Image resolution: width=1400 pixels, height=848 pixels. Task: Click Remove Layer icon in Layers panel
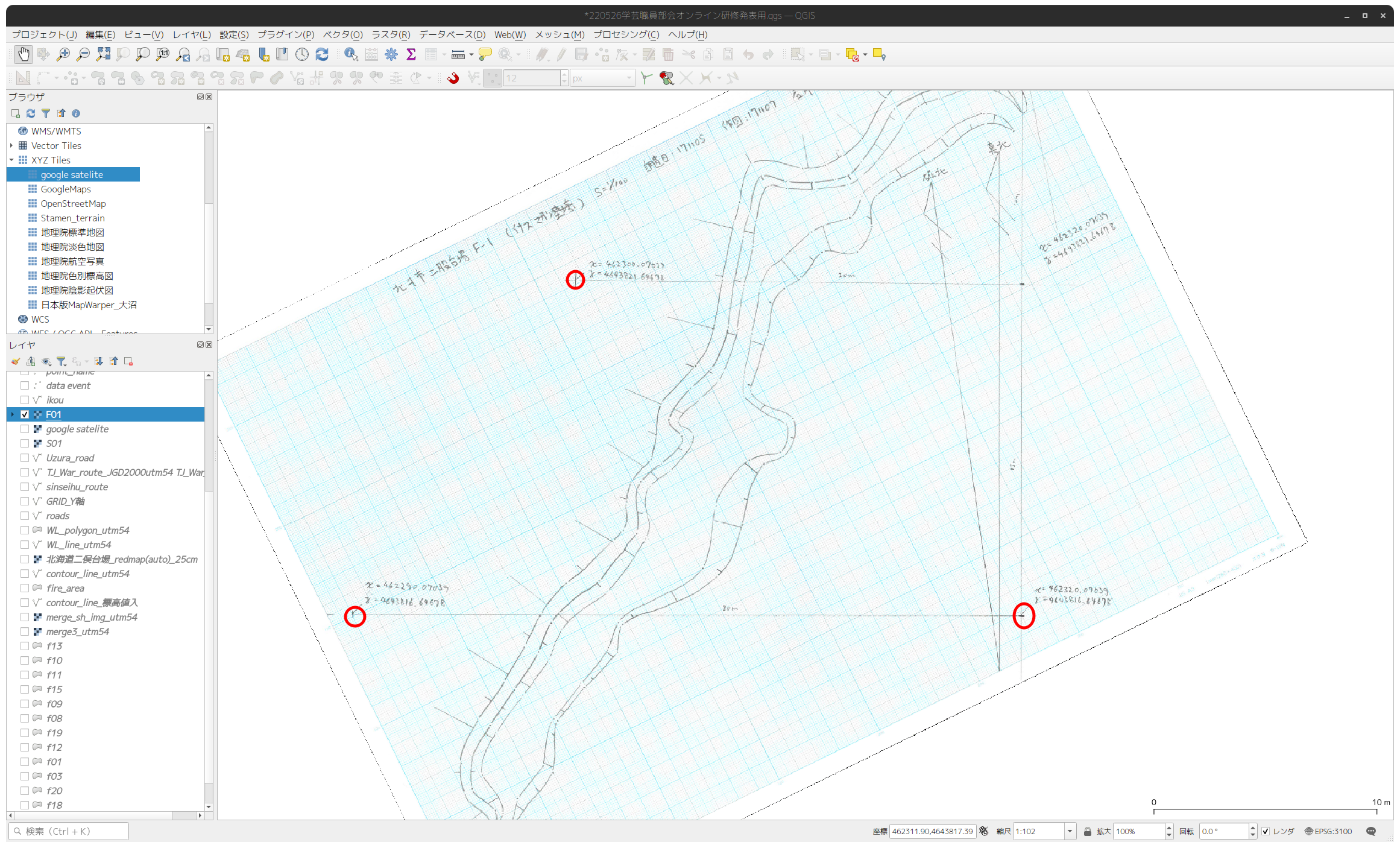(128, 361)
